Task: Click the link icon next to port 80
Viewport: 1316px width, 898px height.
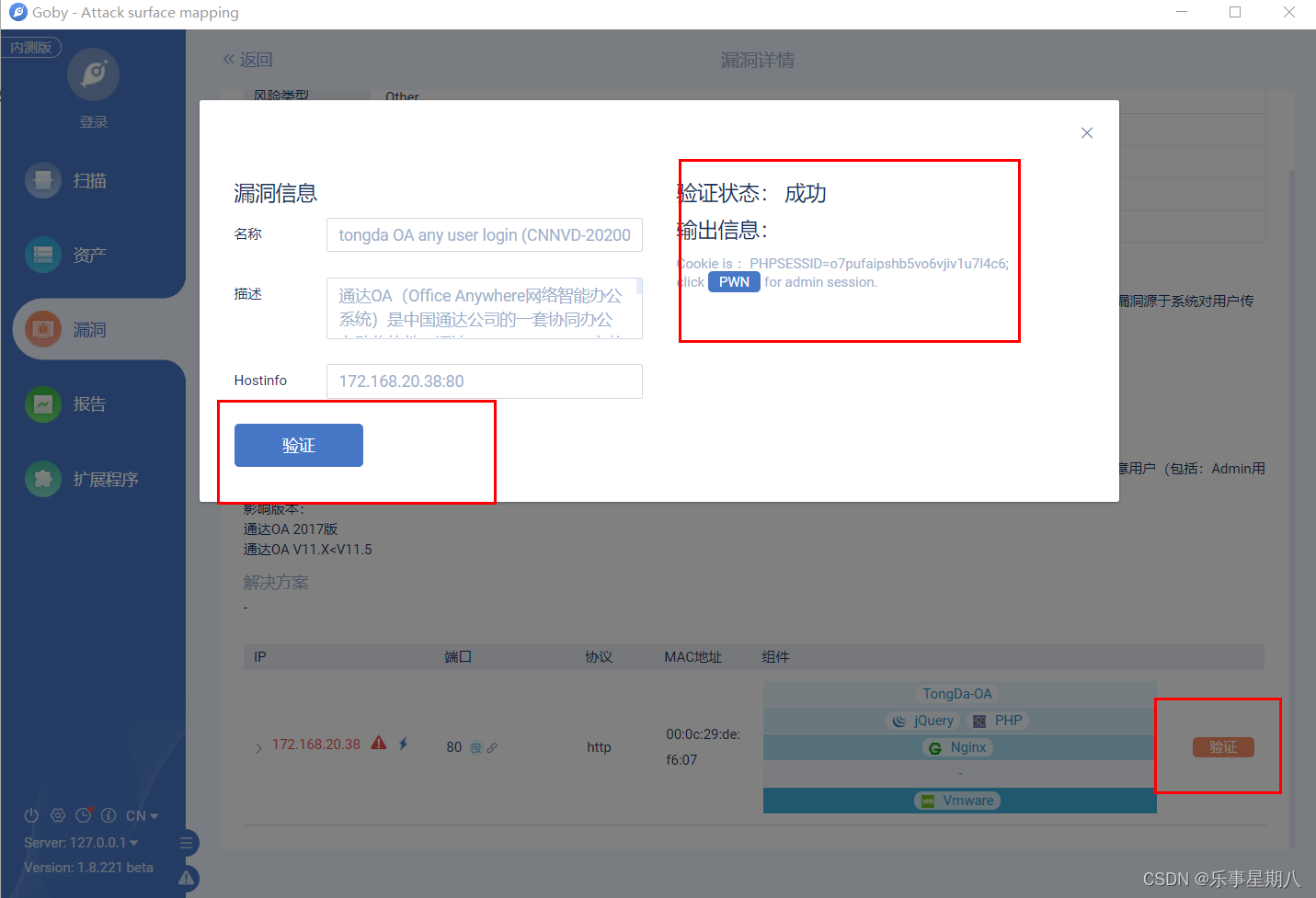Action: (492, 748)
